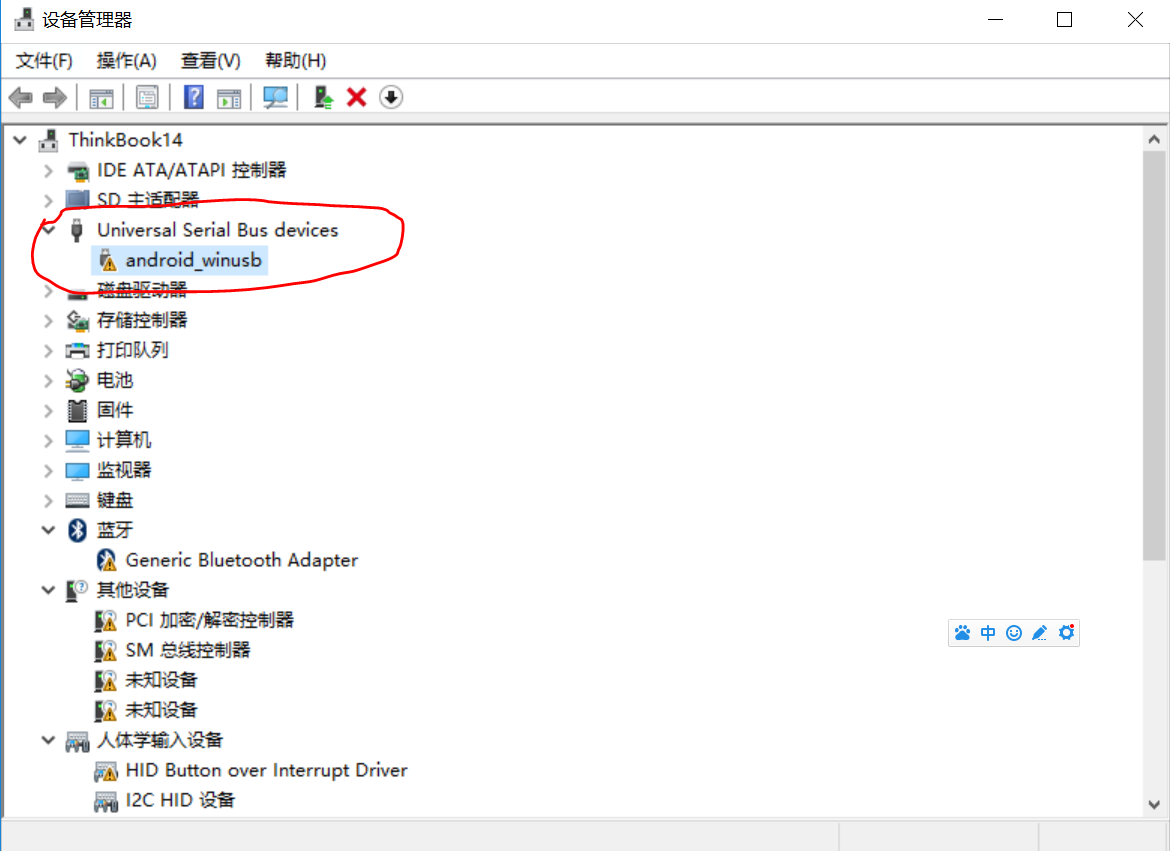This screenshot has height=851, width=1170.
Task: Click the smiley emoji button in IME bar
Action: [x=1014, y=633]
